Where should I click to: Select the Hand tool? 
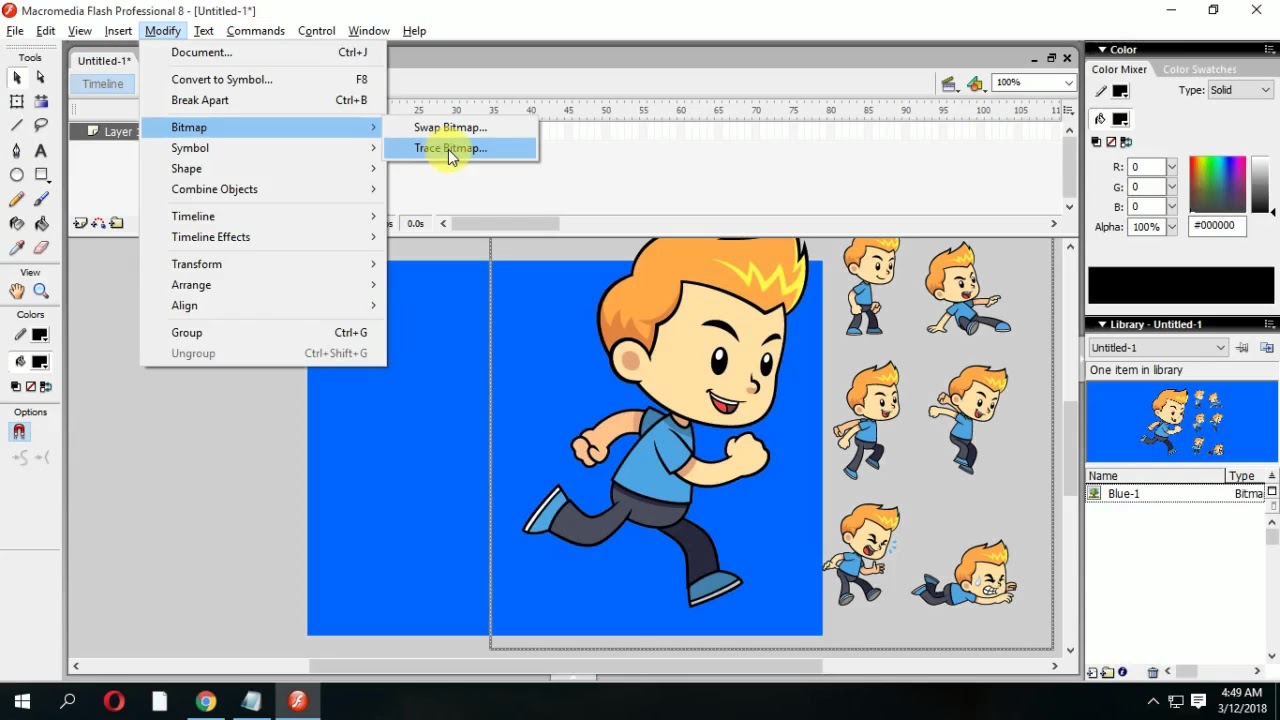(17, 291)
